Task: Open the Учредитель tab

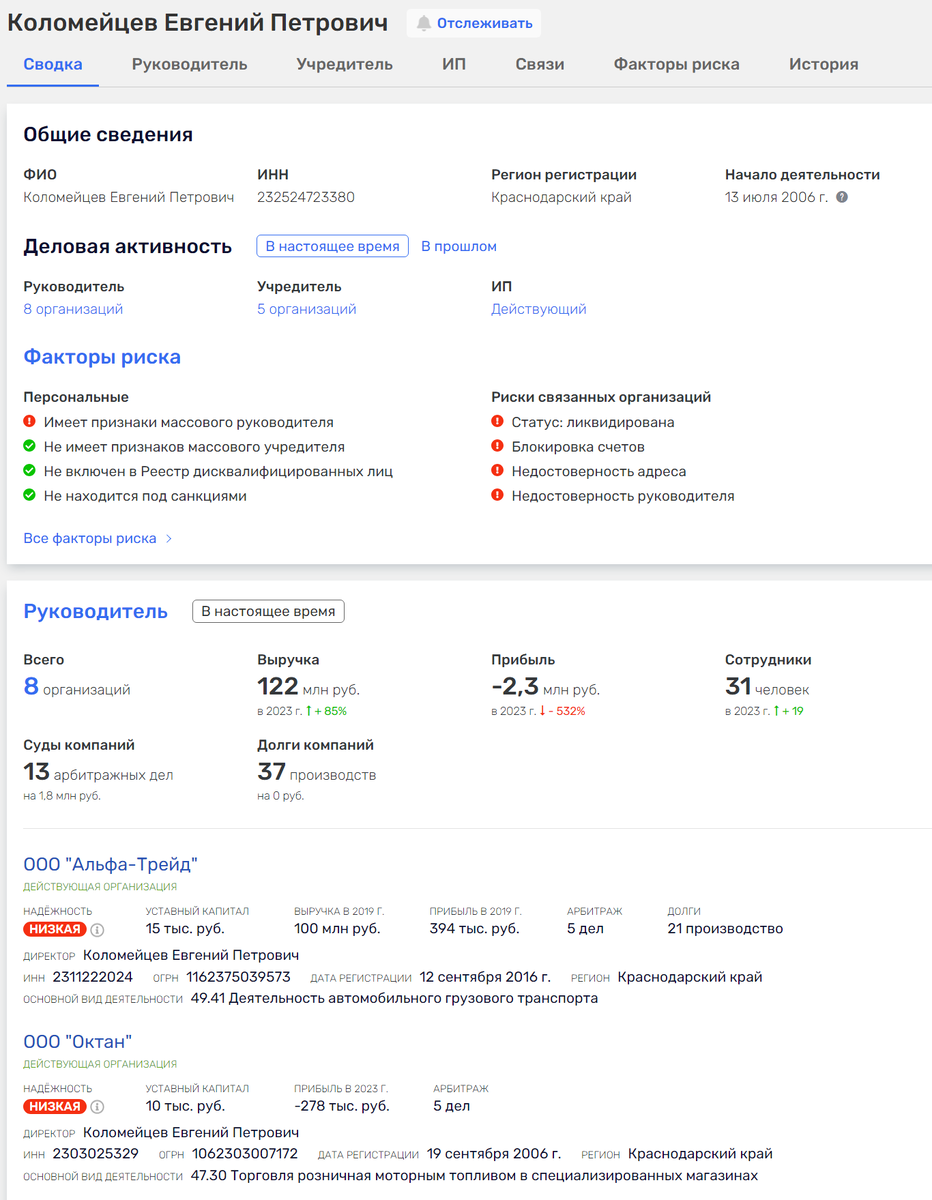Action: (344, 64)
